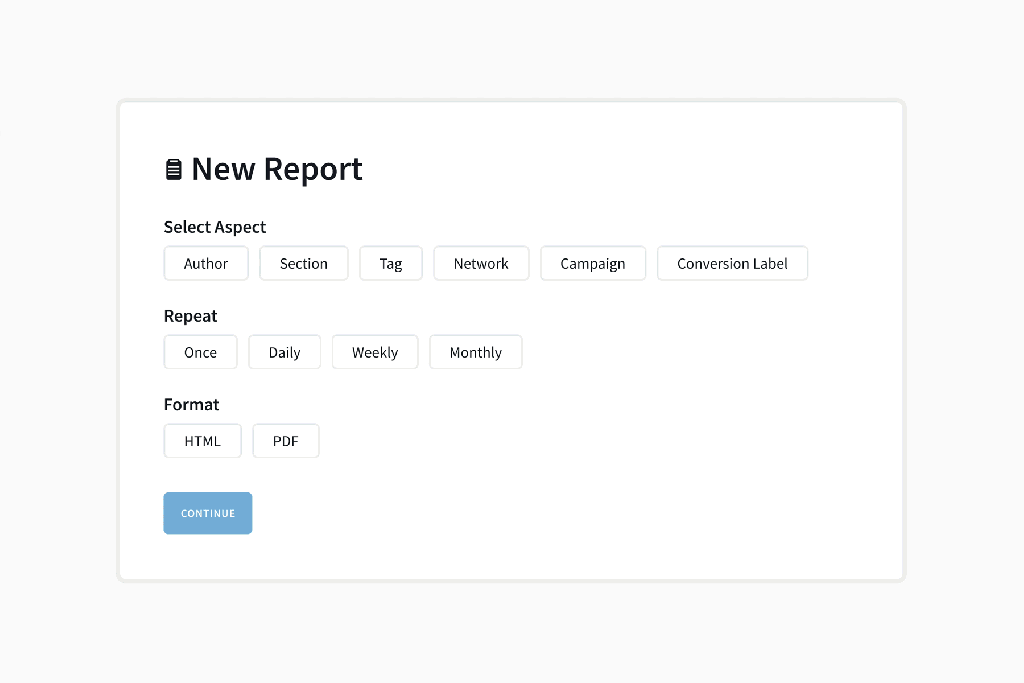The image size is (1024, 683).
Task: Select PDF format option
Action: click(x=285, y=441)
